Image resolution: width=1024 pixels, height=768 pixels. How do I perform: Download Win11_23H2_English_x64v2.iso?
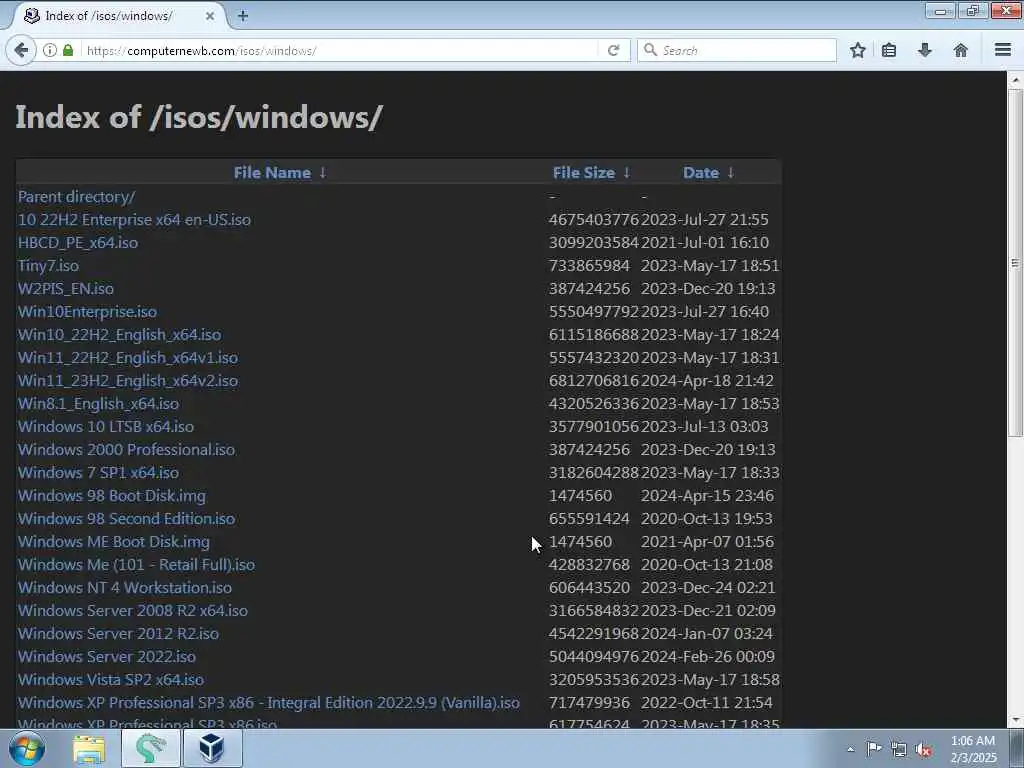pyautogui.click(x=128, y=380)
